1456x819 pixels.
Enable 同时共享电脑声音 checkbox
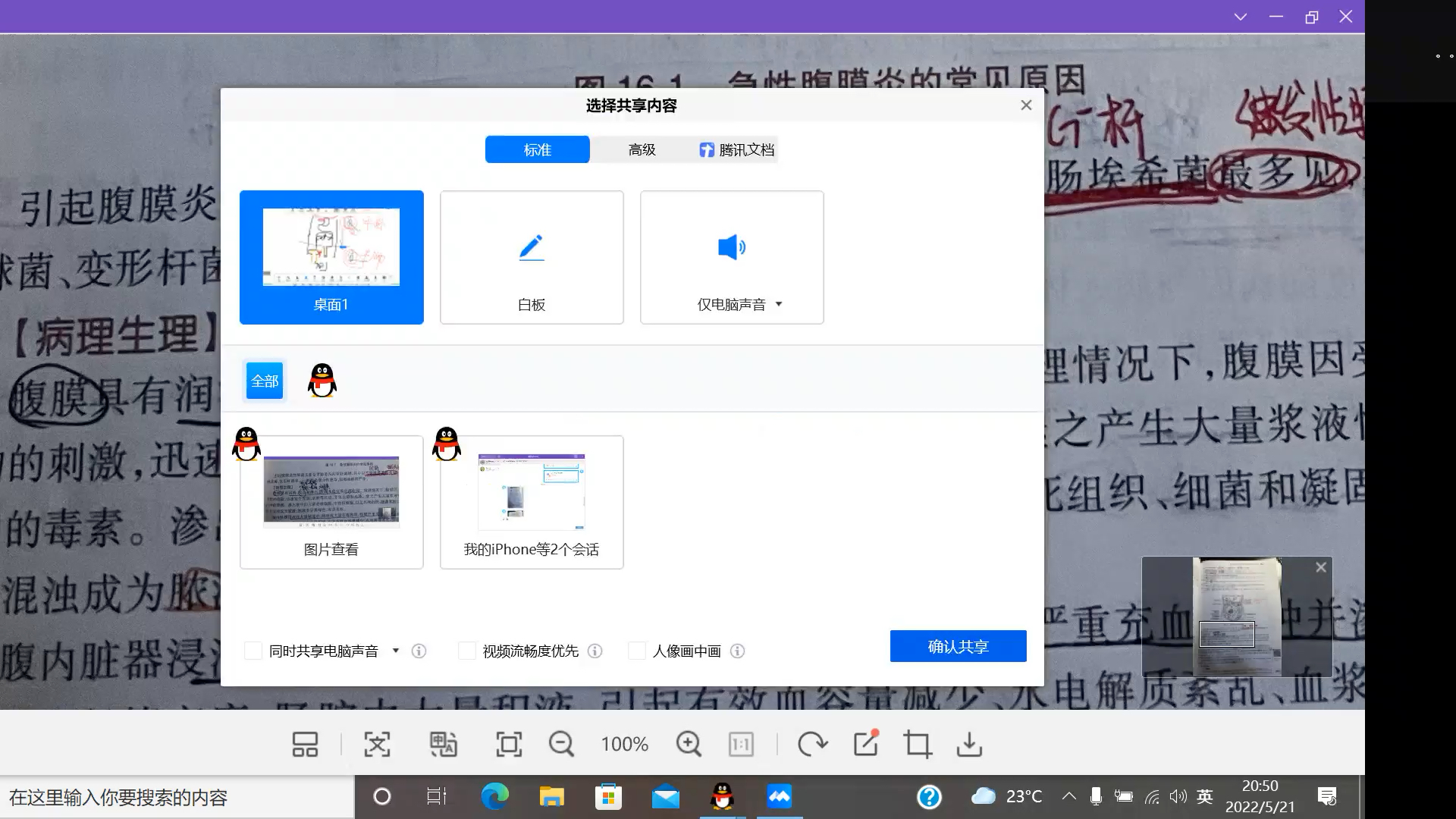coord(253,651)
